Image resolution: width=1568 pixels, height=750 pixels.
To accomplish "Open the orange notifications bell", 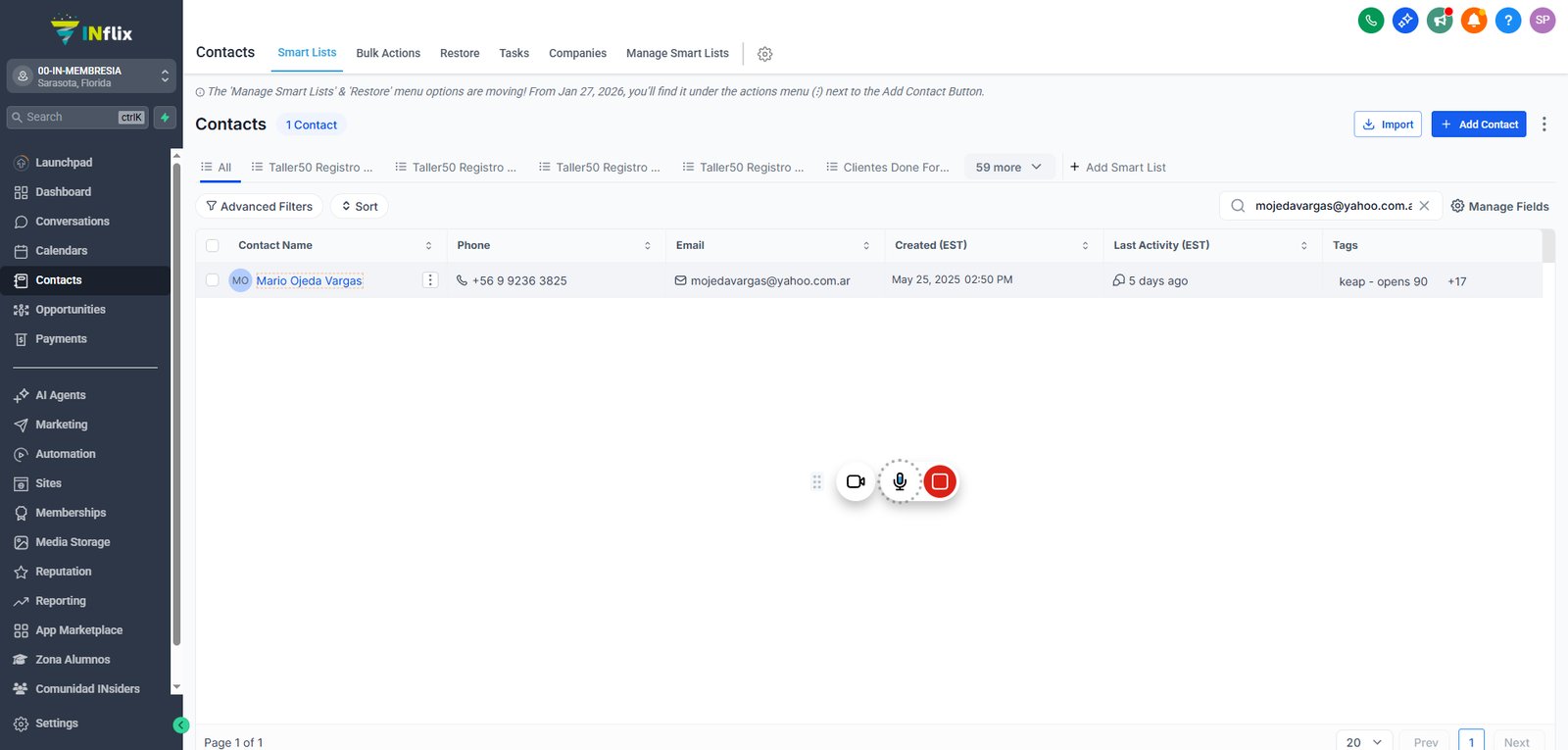I will tap(1474, 20).
